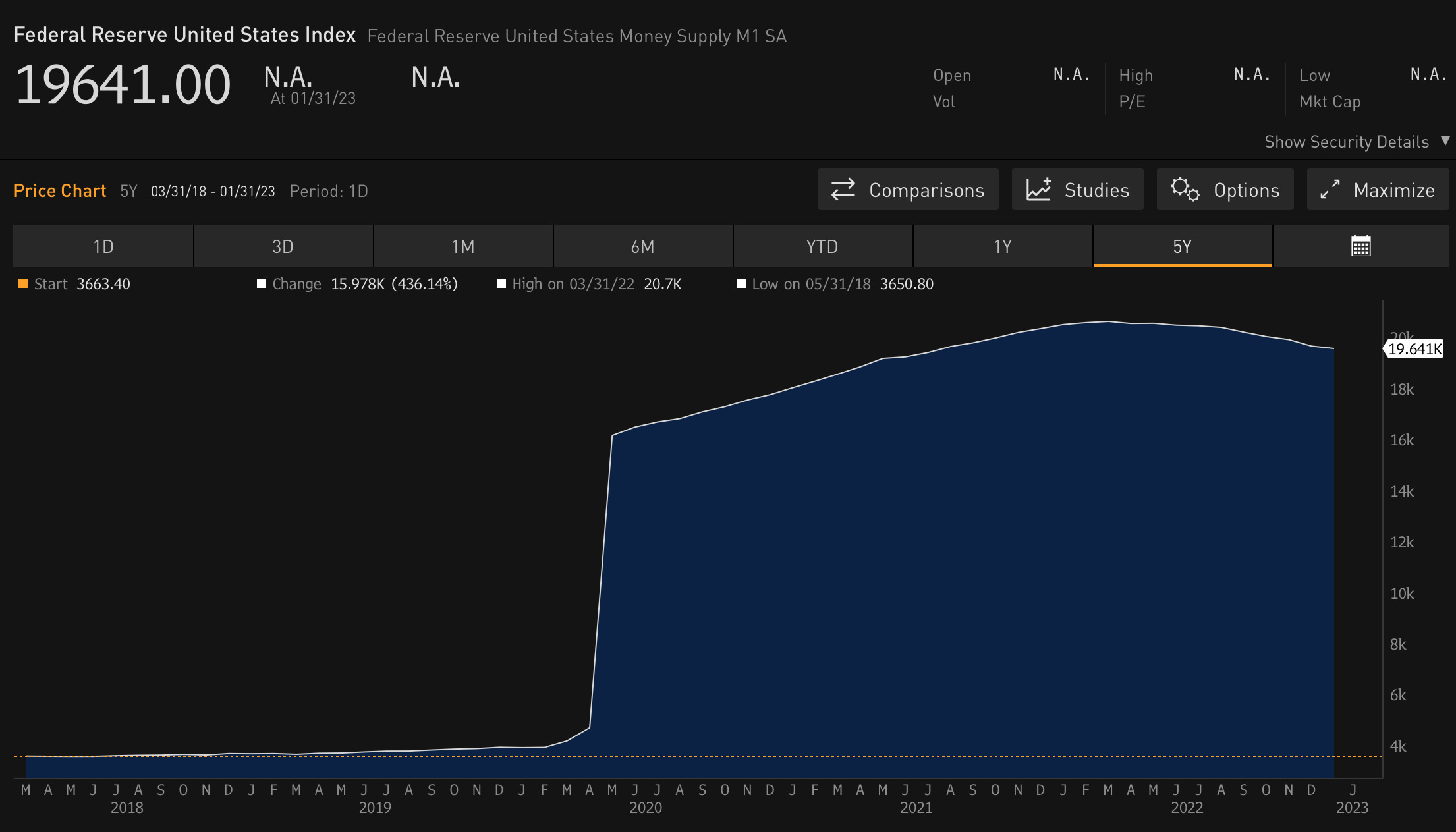The image size is (1456, 832).
Task: Switch to the 1M range tab
Action: tap(463, 246)
